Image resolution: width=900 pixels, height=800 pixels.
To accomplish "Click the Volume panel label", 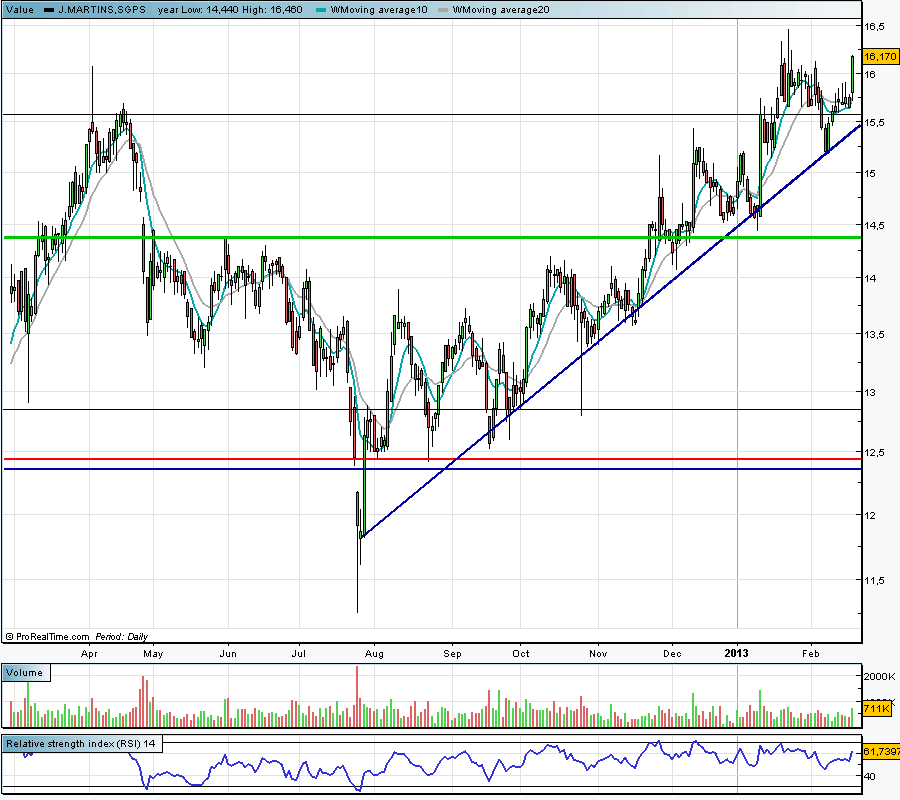I will [25, 673].
